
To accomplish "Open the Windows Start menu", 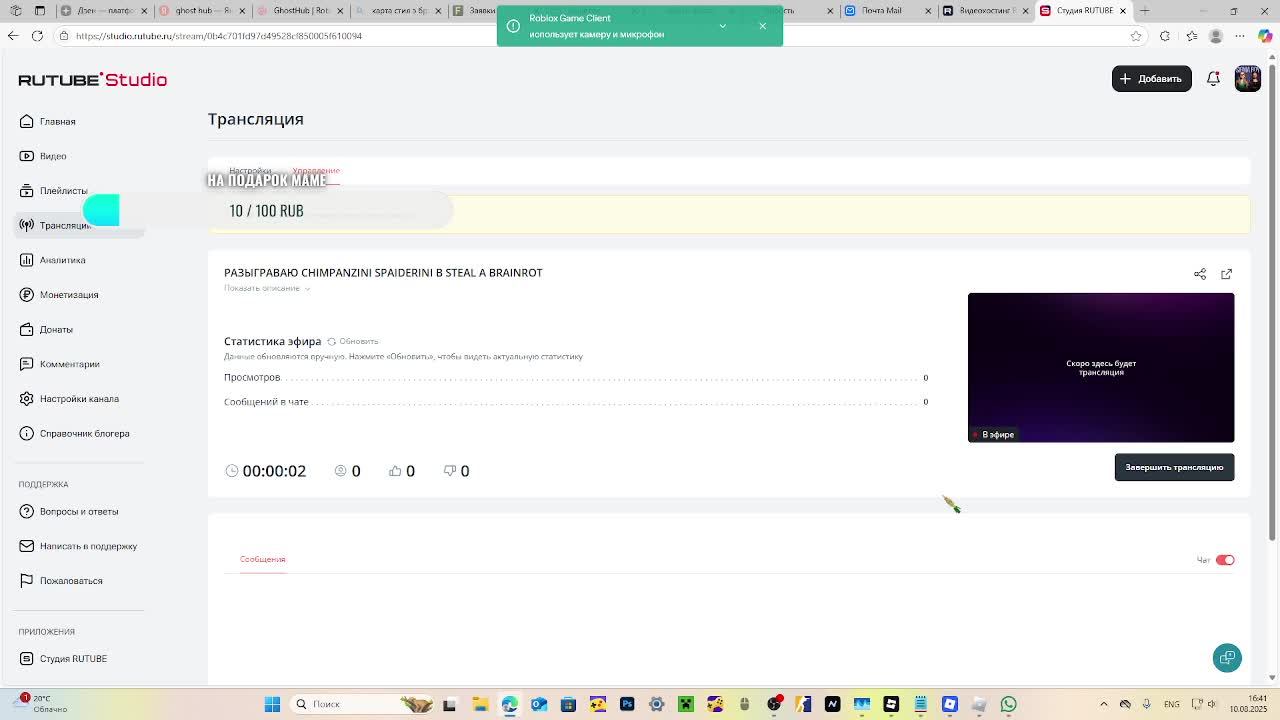I will pyautogui.click(x=272, y=704).
